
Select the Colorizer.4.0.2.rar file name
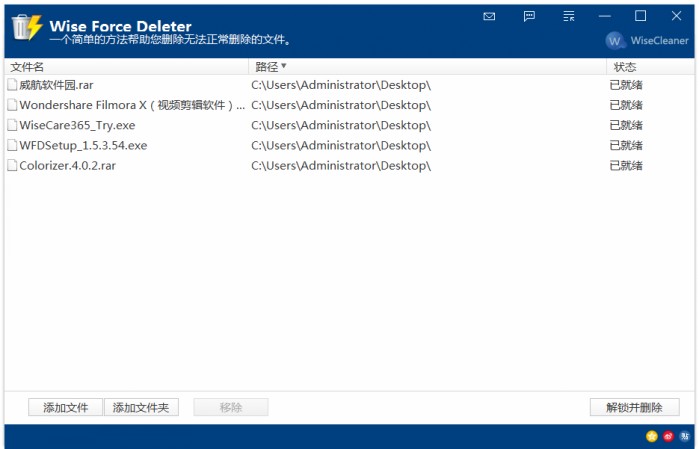pos(68,165)
